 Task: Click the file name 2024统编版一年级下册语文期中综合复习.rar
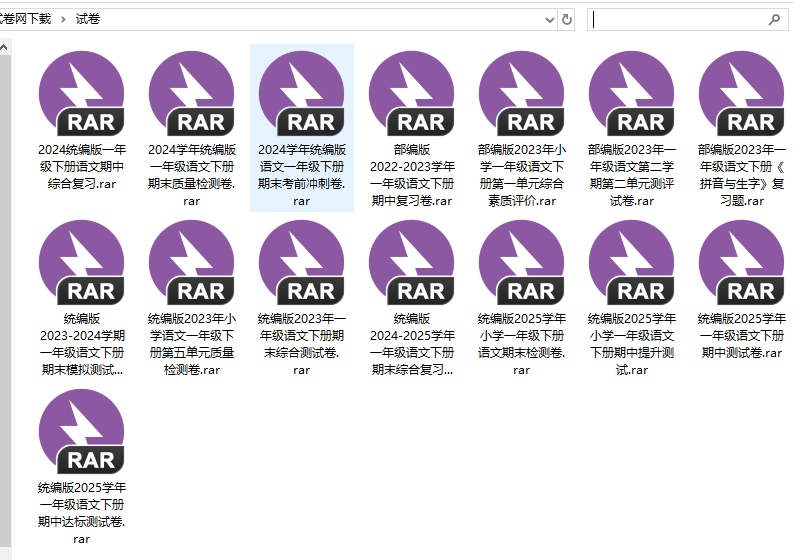(x=82, y=167)
